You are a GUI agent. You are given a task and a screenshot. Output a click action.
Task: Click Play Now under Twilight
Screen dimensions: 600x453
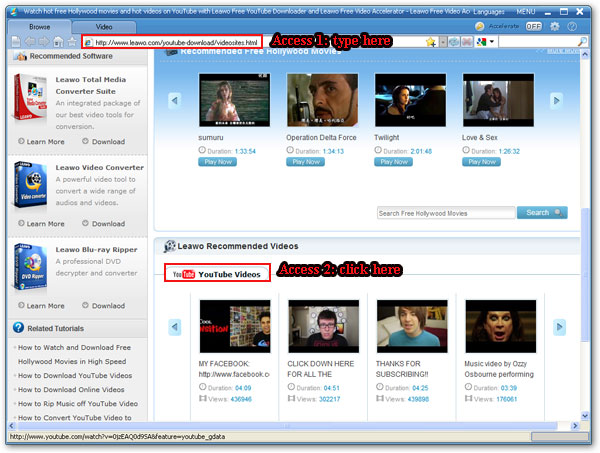click(393, 162)
